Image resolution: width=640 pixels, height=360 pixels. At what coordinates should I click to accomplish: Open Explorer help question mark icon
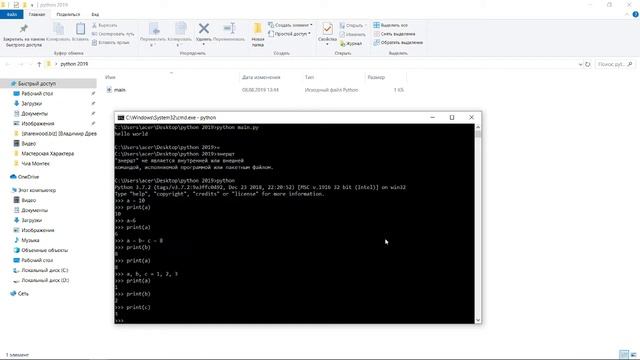[636, 14]
